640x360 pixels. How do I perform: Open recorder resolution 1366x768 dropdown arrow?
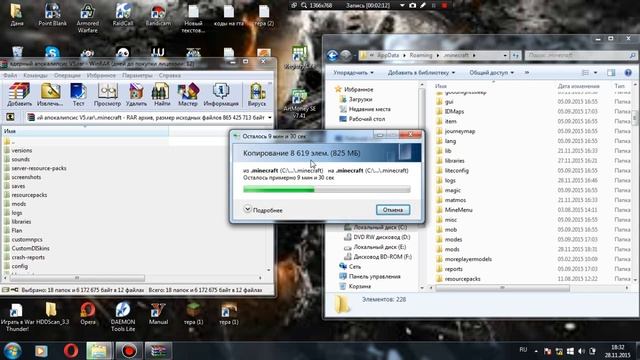(402, 6)
